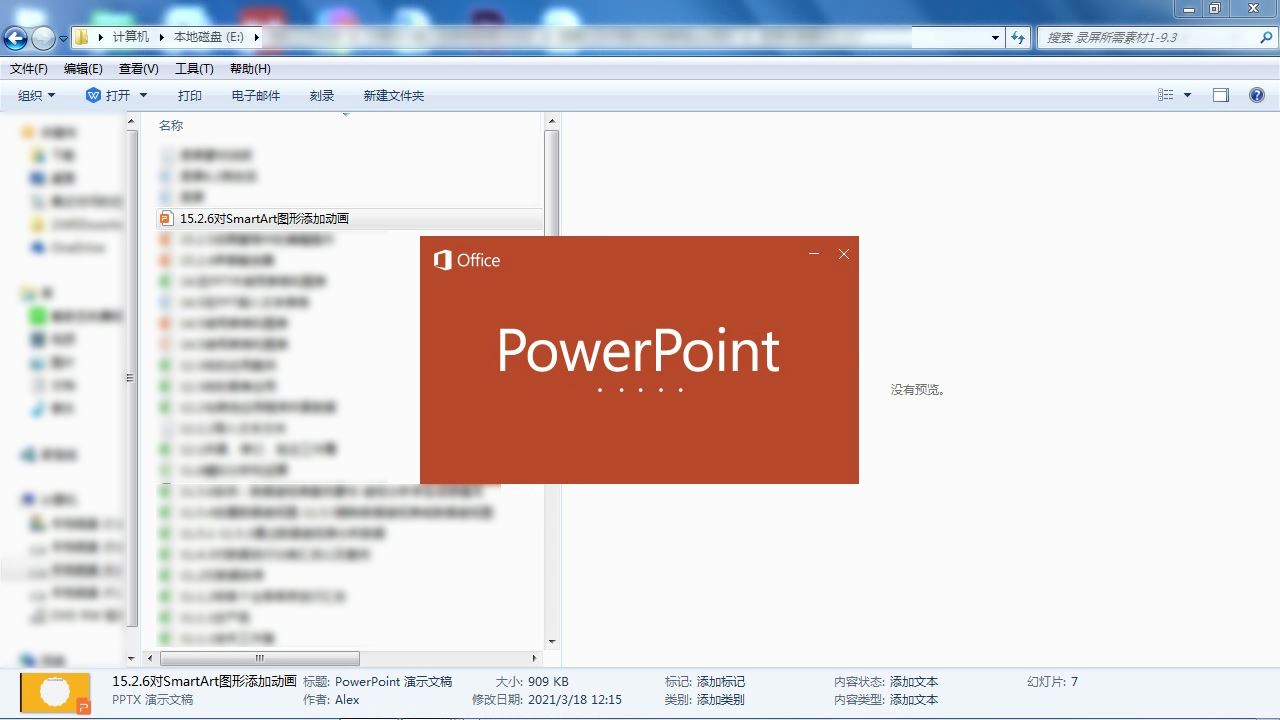
Task: Expand the 打开 button dropdown arrow
Action: [x=143, y=96]
